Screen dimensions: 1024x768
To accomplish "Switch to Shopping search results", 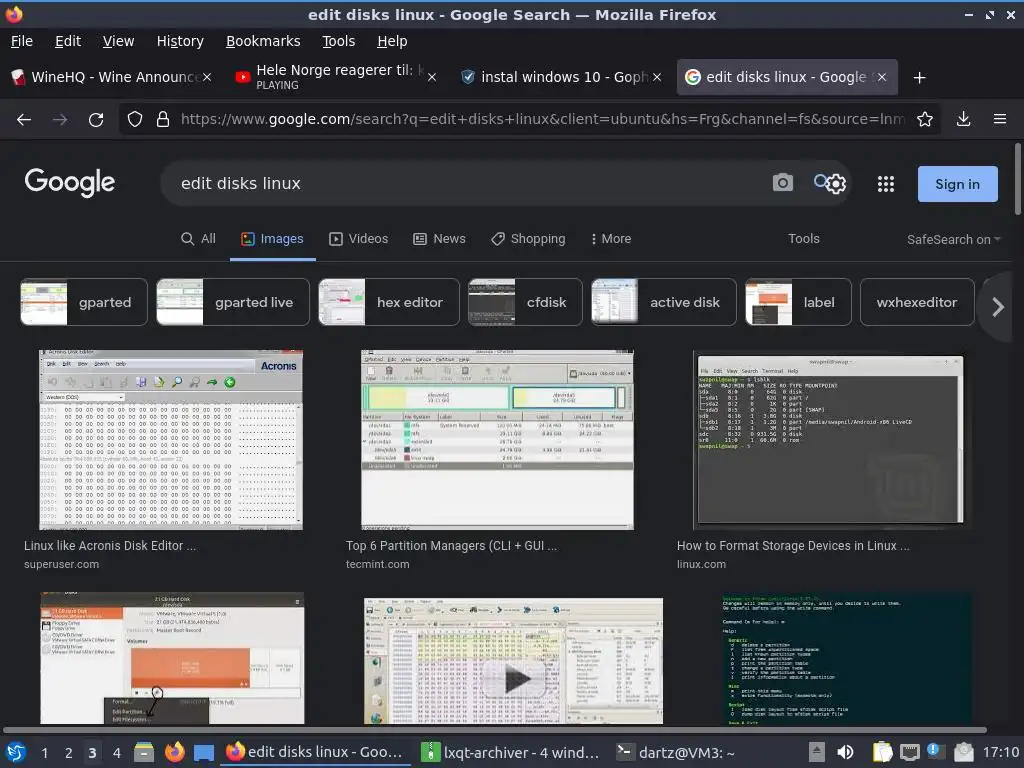I will [x=528, y=239].
